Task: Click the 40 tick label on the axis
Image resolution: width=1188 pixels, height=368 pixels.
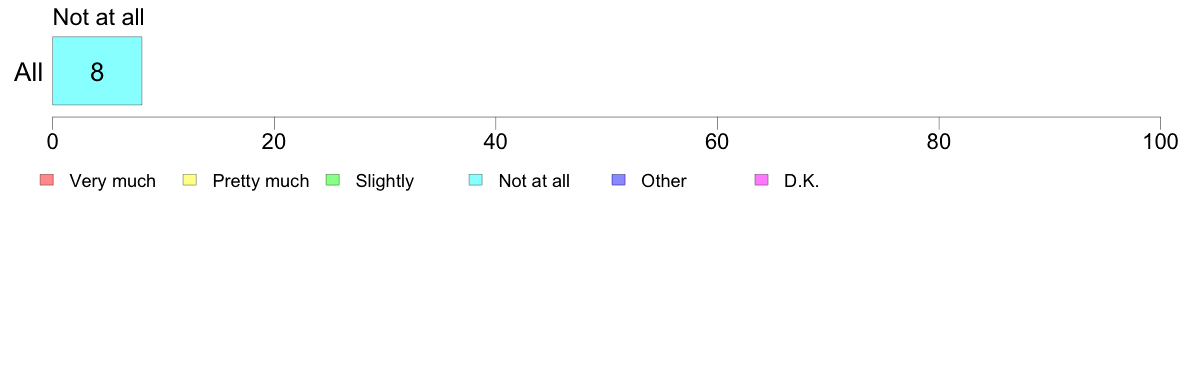Action: click(x=496, y=141)
